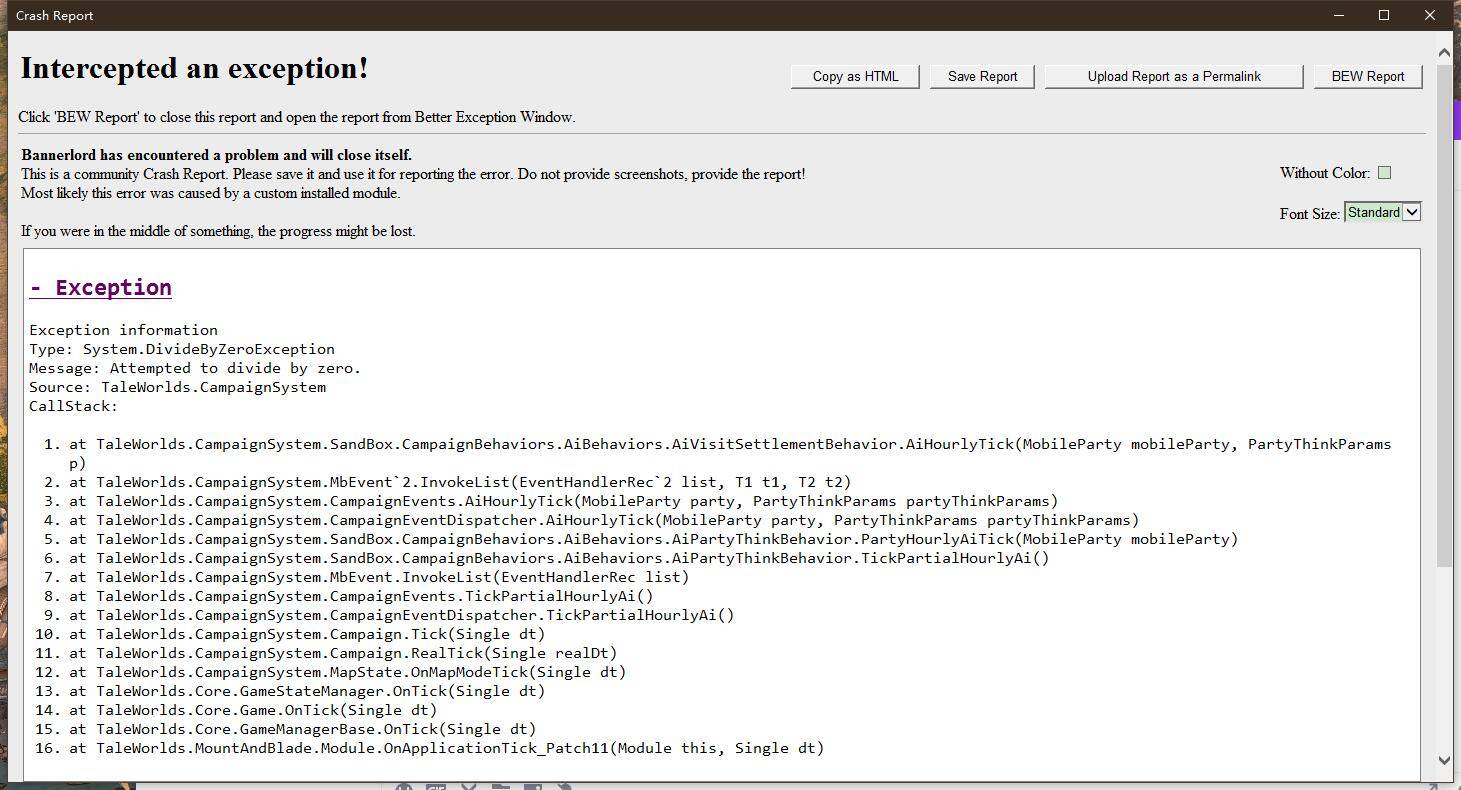Click 'If you were in the middle' sentence
The height and width of the screenshot is (790, 1461).
(x=218, y=231)
